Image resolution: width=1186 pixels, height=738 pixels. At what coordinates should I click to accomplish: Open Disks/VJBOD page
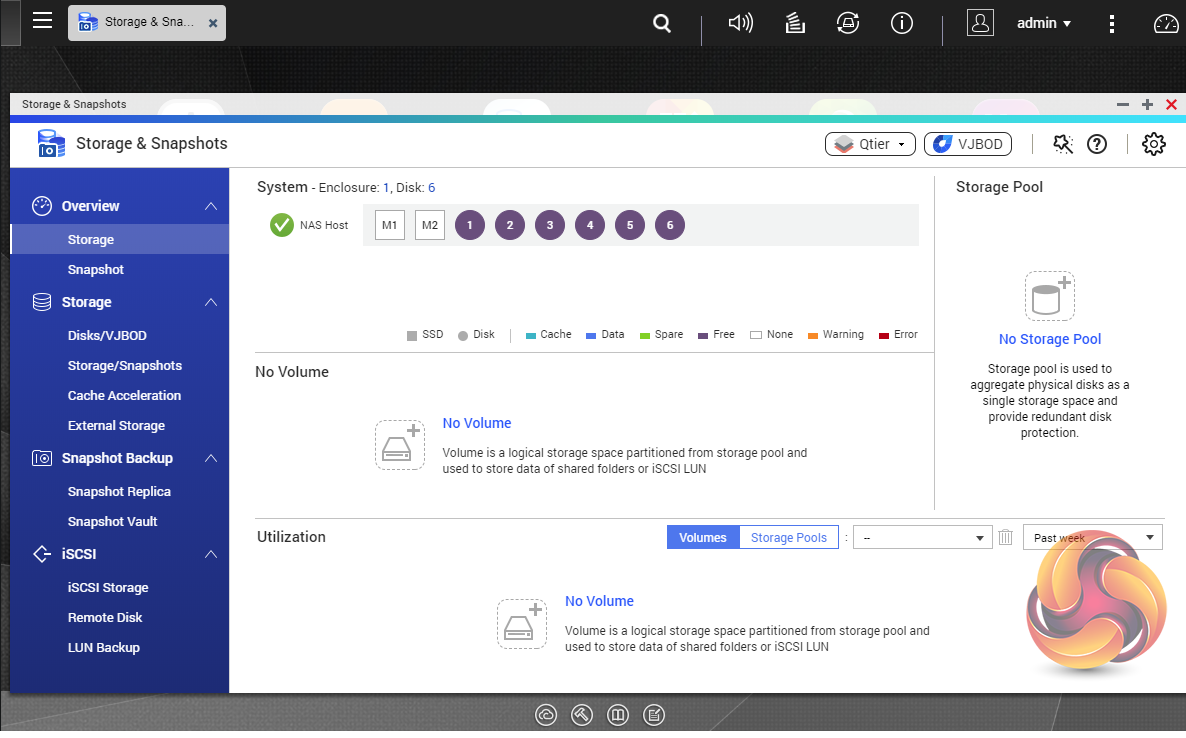point(107,335)
